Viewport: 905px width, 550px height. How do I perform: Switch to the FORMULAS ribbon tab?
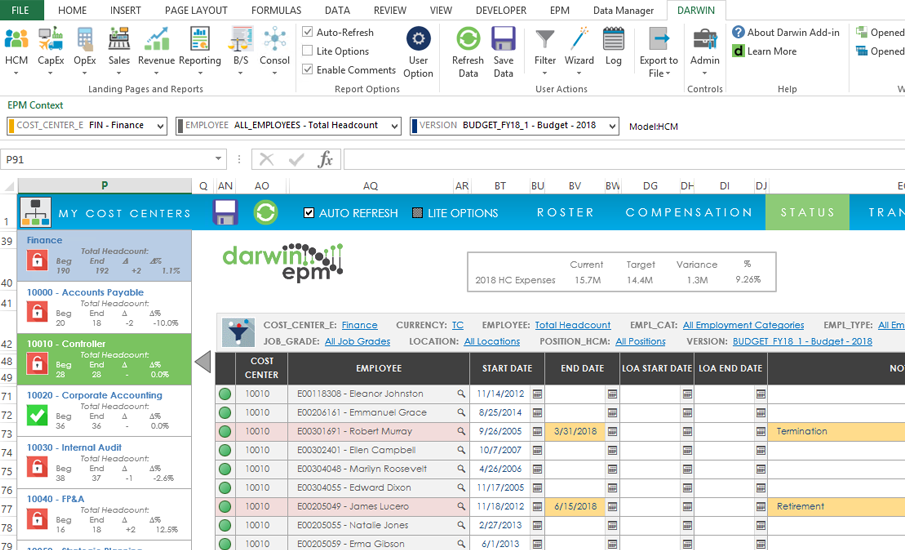click(x=276, y=10)
